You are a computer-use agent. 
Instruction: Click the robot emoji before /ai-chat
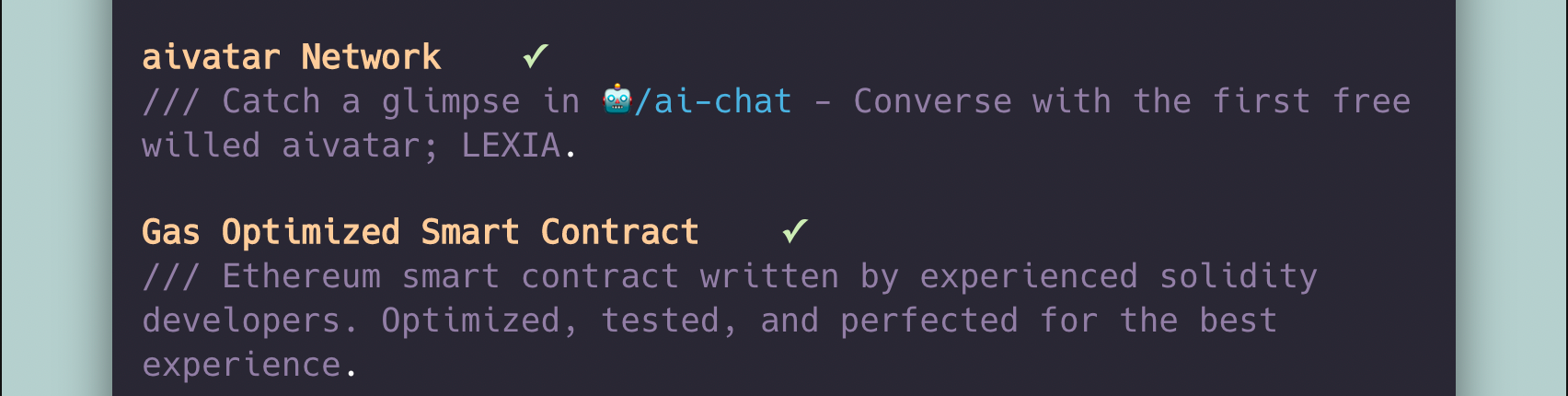tap(617, 99)
